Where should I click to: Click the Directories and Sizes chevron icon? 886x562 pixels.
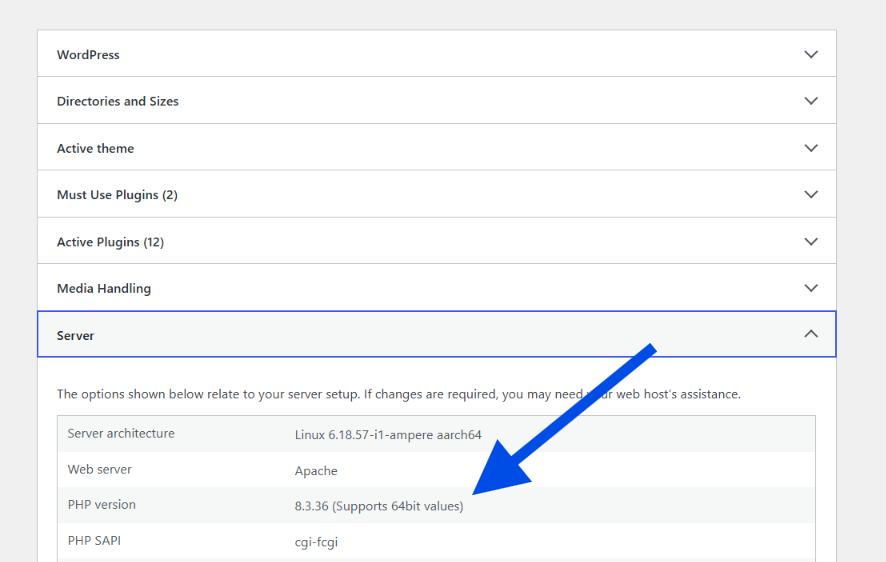pos(811,101)
